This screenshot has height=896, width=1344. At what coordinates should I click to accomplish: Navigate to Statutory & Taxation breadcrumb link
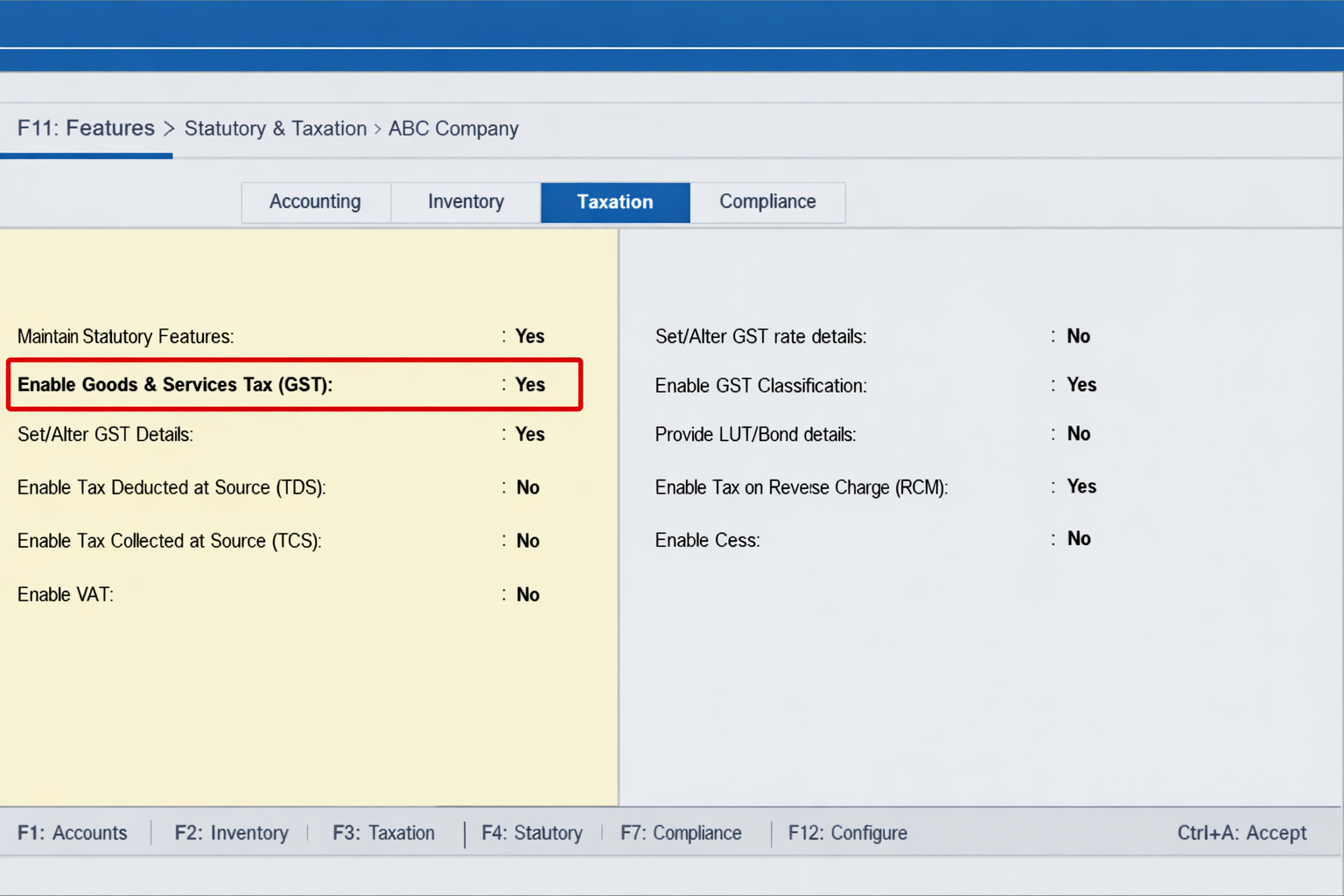[275, 129]
